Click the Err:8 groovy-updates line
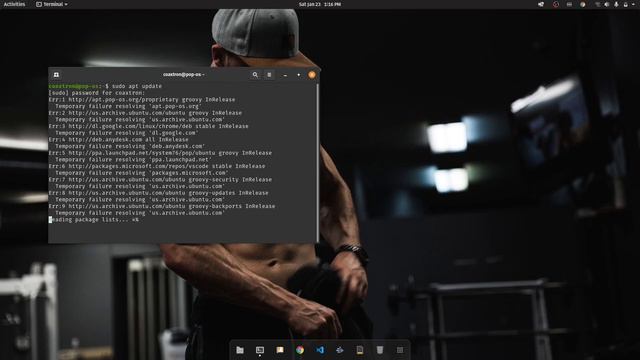 click(x=158, y=193)
